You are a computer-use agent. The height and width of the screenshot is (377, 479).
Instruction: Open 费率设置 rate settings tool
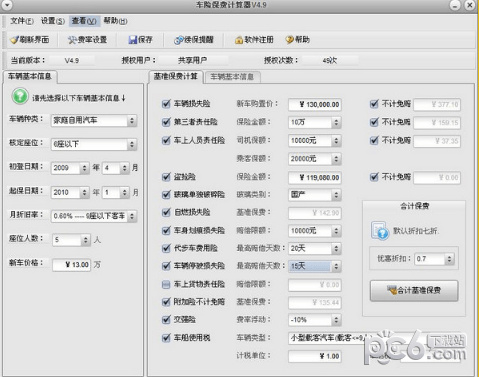[x=87, y=40]
